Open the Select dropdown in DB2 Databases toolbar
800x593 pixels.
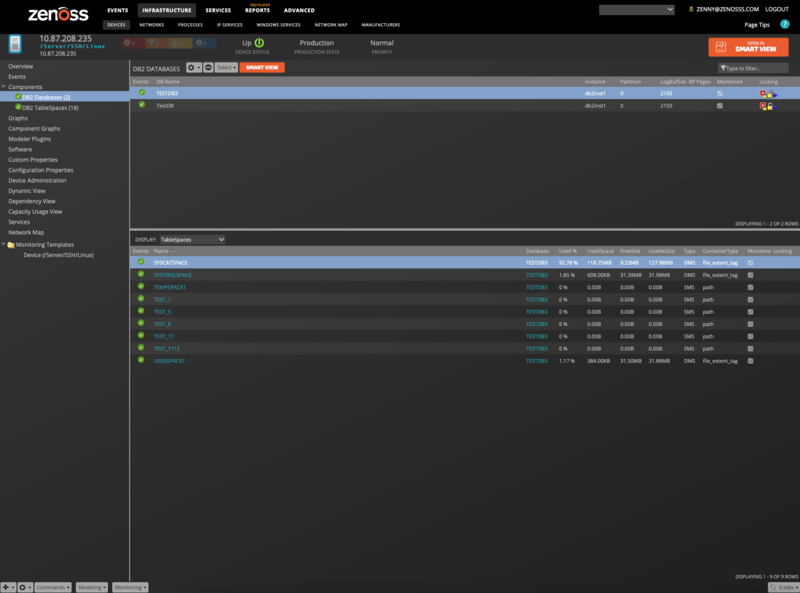tap(226, 67)
